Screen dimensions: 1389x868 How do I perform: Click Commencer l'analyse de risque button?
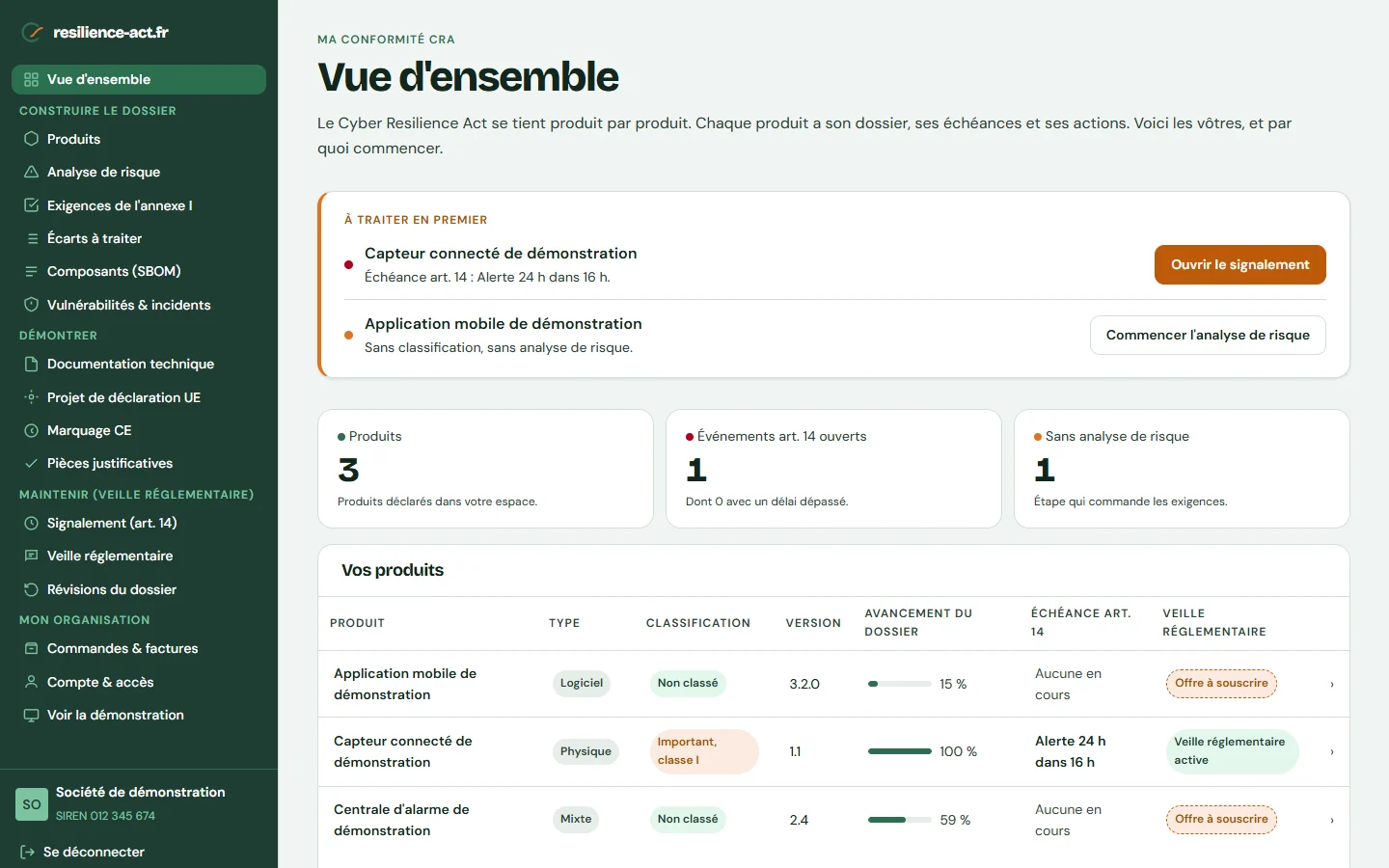click(1208, 335)
